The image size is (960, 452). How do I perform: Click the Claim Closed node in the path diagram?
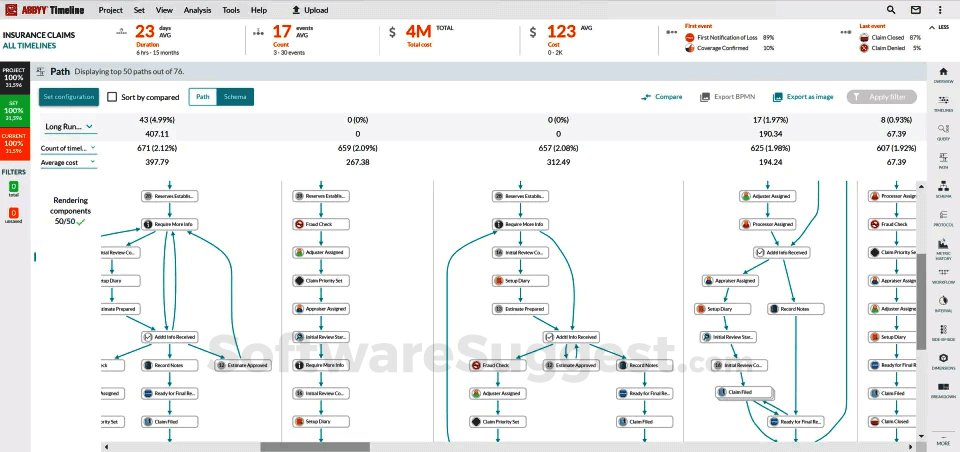(894, 421)
